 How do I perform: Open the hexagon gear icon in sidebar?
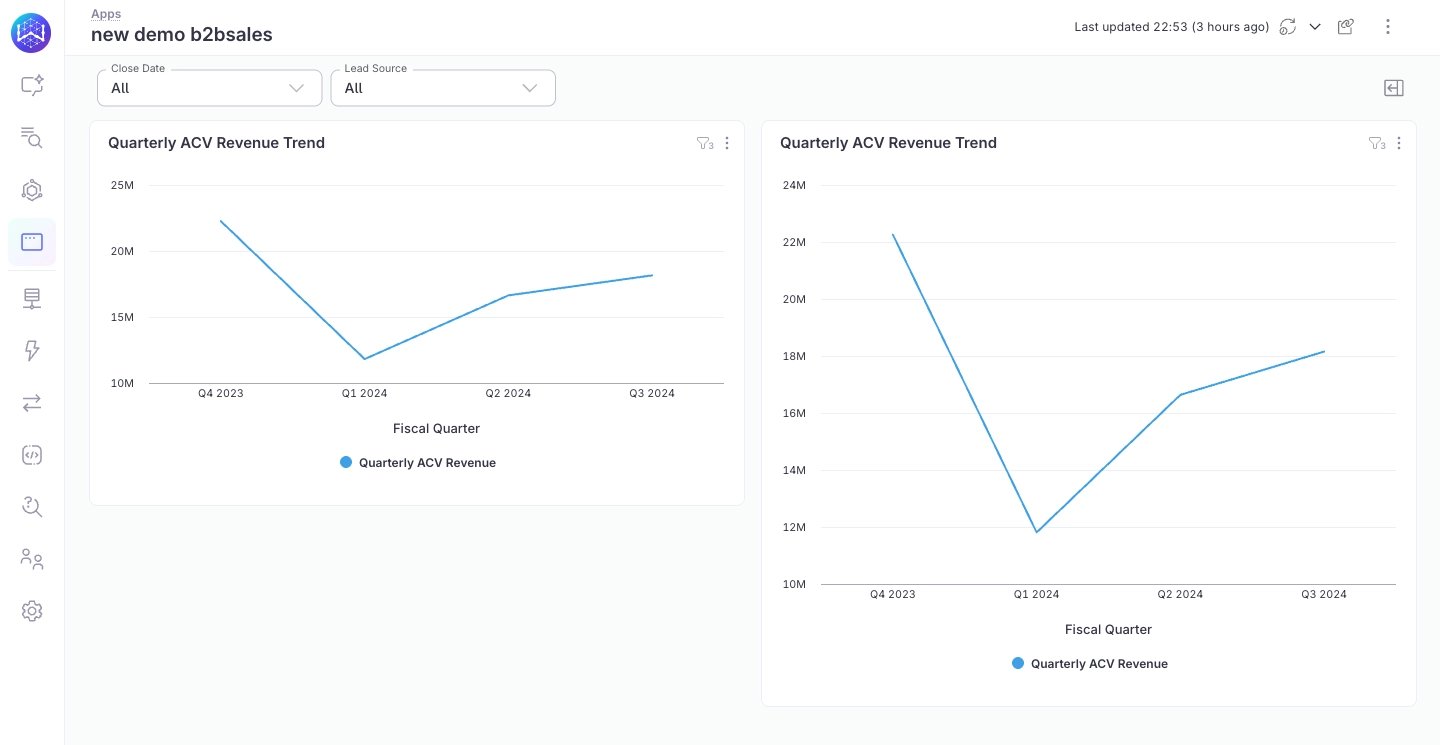point(32,190)
